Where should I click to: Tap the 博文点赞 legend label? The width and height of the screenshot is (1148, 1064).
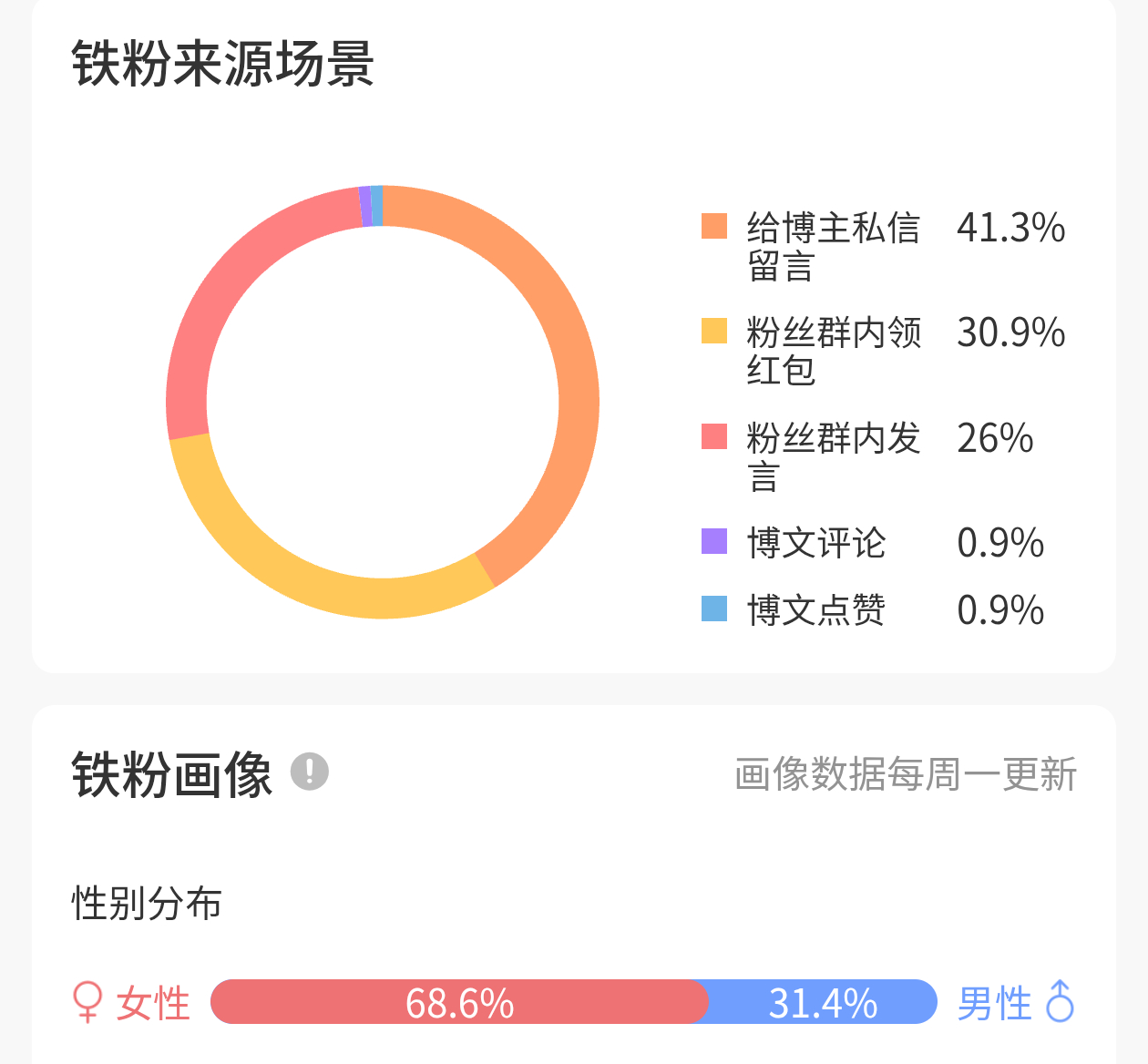pyautogui.click(x=816, y=609)
